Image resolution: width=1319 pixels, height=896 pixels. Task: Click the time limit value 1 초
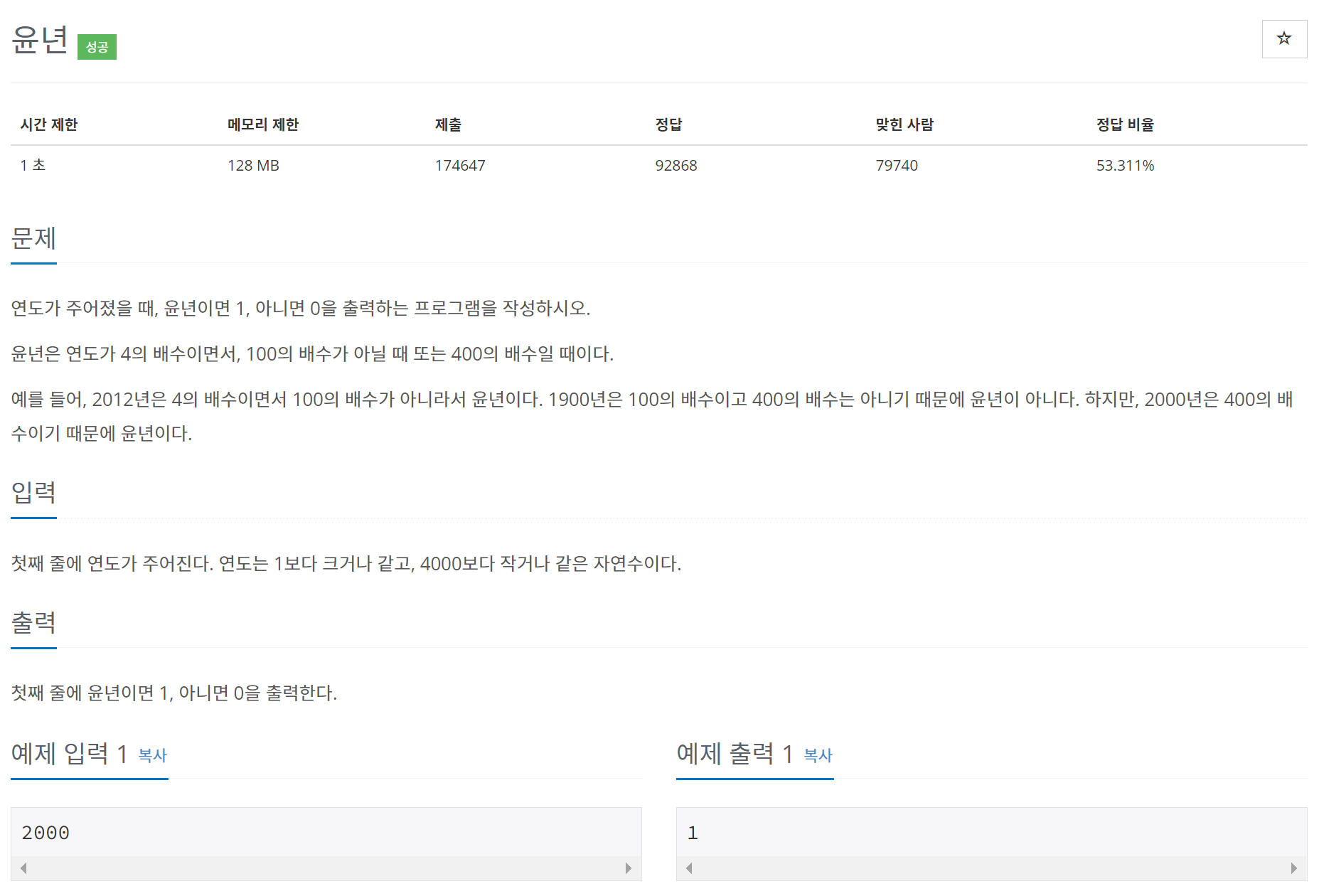[x=33, y=165]
